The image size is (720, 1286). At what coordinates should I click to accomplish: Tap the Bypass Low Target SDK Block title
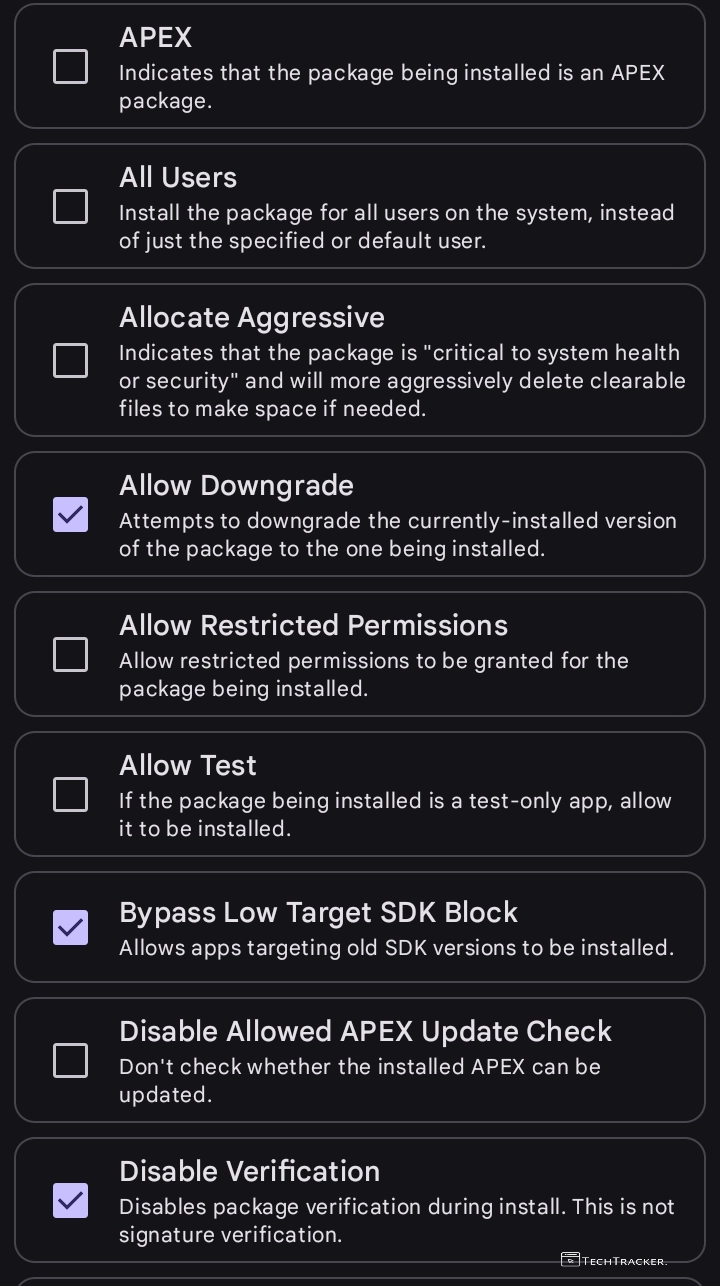(x=318, y=912)
